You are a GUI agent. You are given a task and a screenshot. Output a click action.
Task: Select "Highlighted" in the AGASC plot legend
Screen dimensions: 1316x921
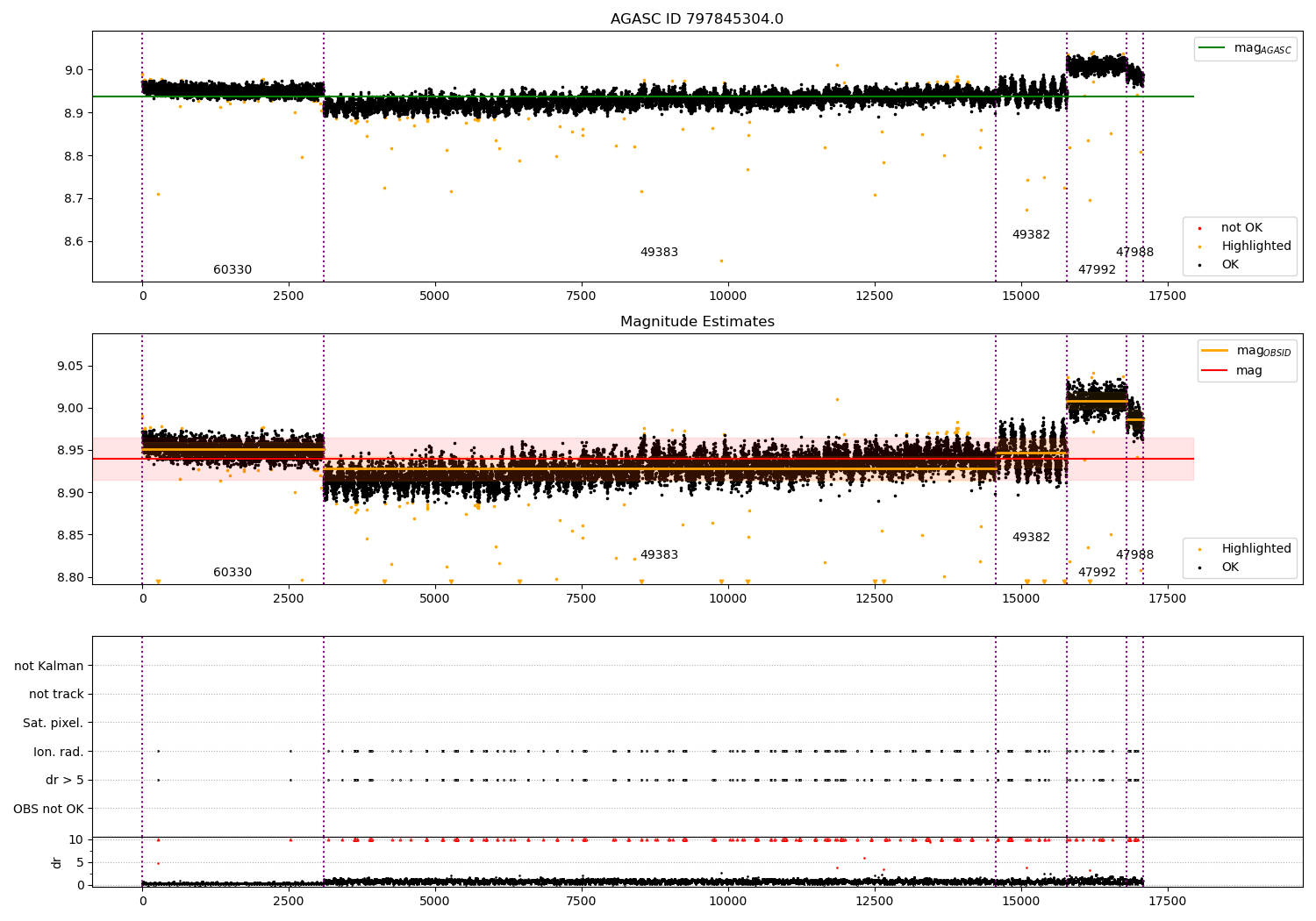(x=1255, y=246)
